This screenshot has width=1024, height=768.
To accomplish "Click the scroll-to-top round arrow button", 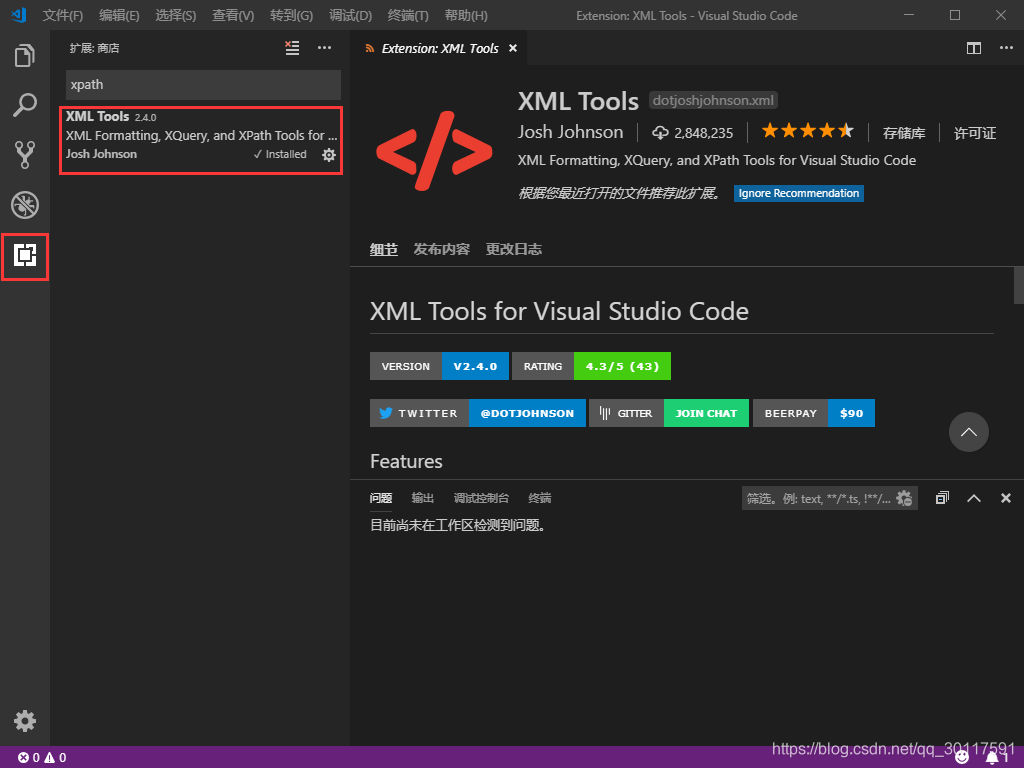I will [968, 432].
